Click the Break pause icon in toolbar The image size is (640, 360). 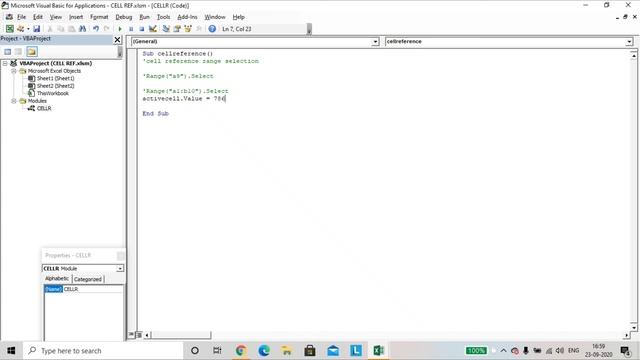click(x=131, y=29)
